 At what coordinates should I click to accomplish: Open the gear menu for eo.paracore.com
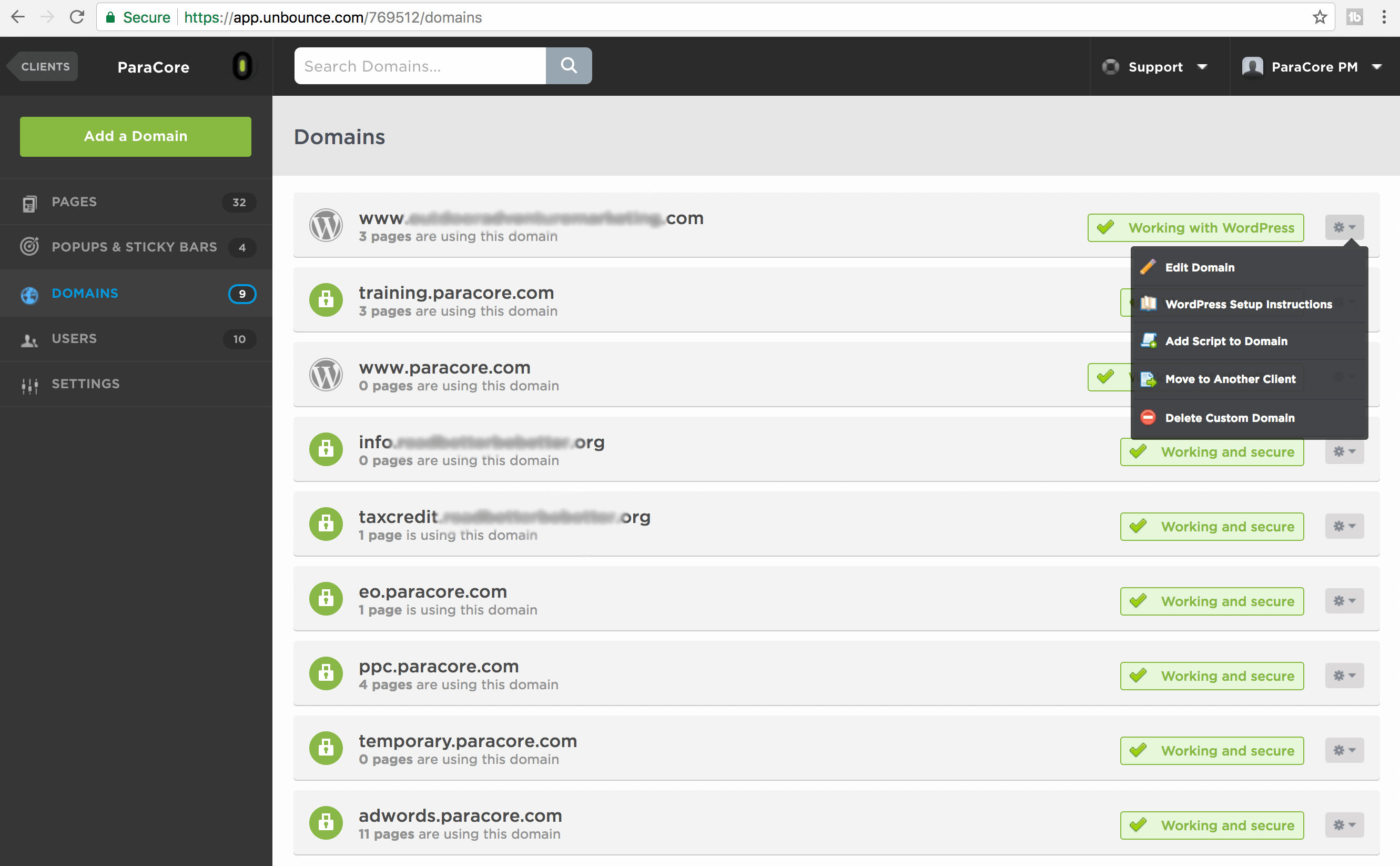(1344, 601)
